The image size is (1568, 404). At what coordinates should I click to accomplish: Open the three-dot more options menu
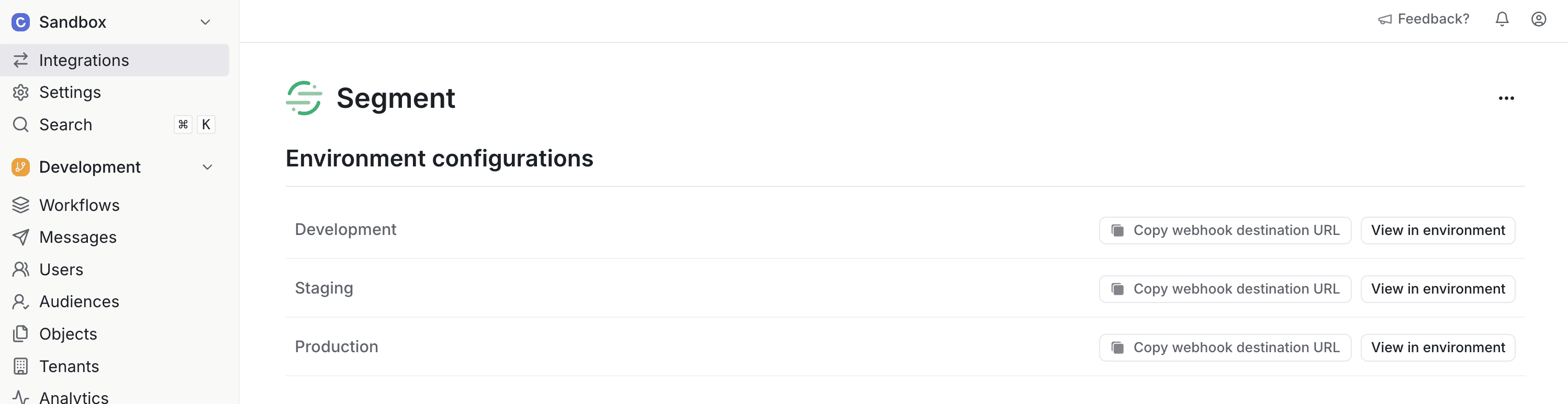coord(1506,98)
